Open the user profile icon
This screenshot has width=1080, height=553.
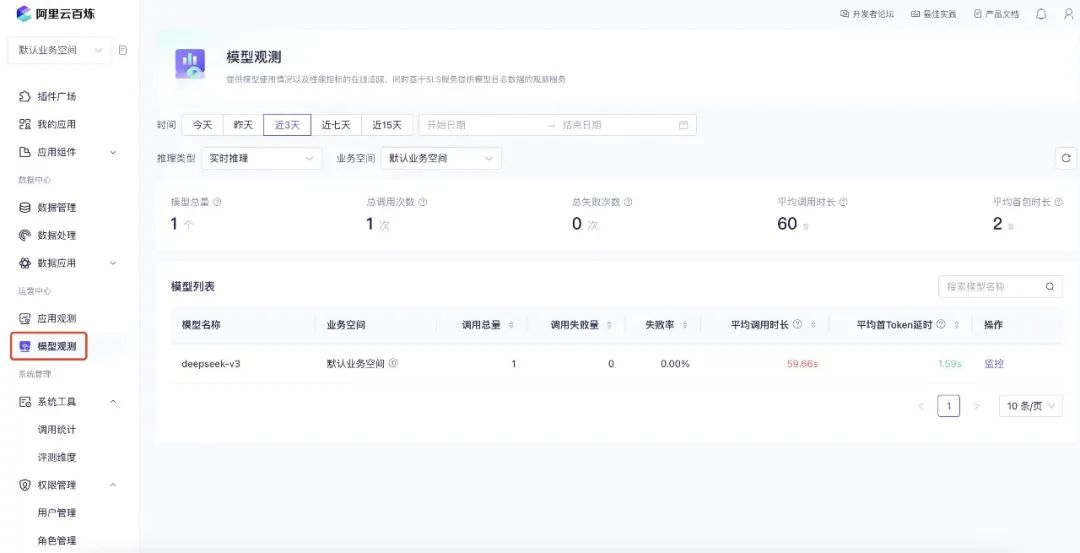coord(1068,14)
